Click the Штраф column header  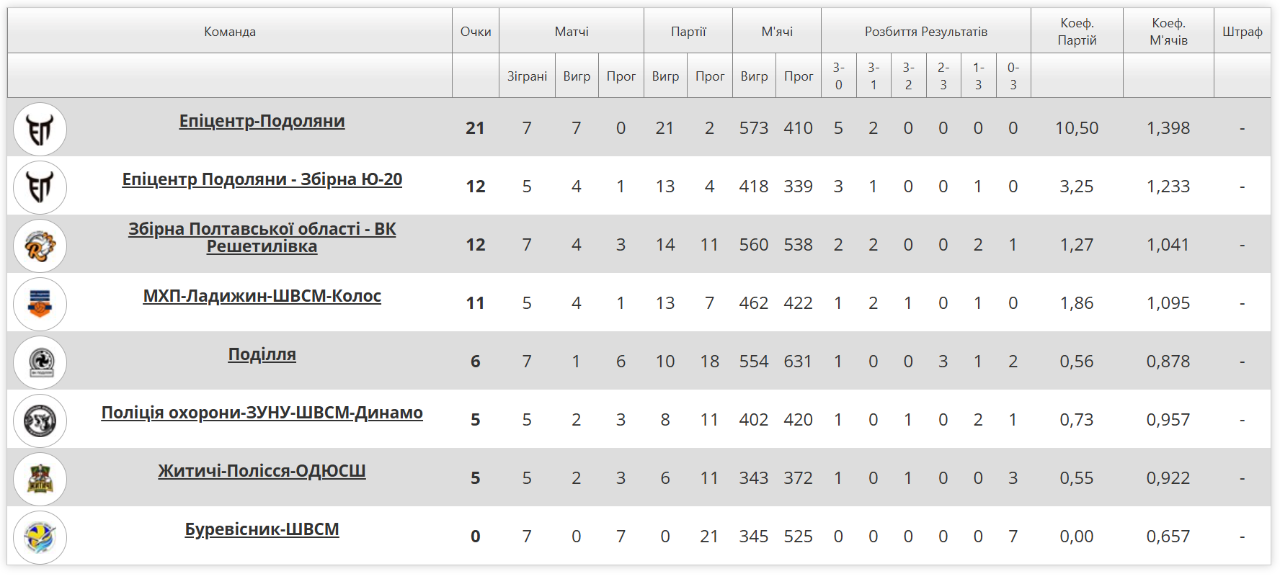coord(1242,31)
